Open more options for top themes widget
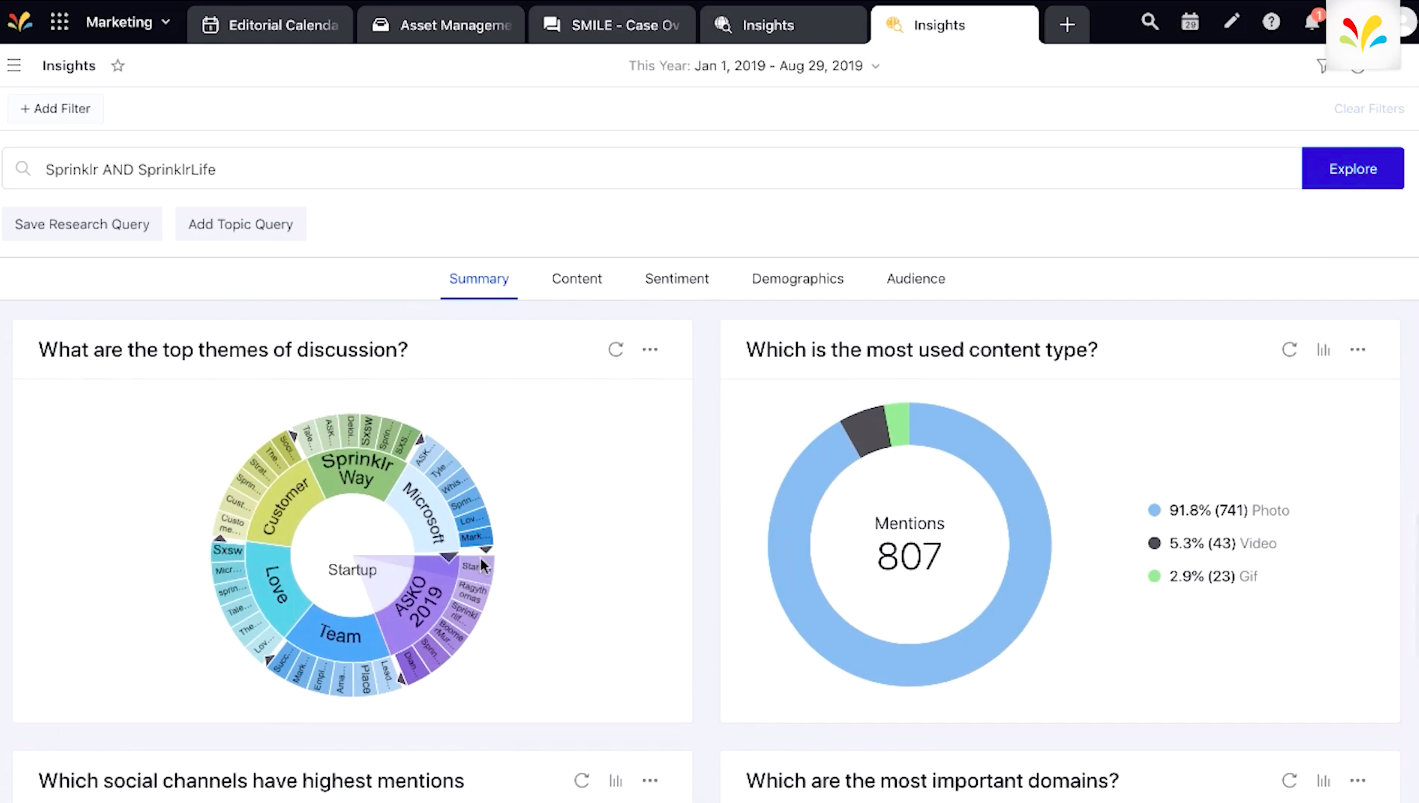 (650, 349)
